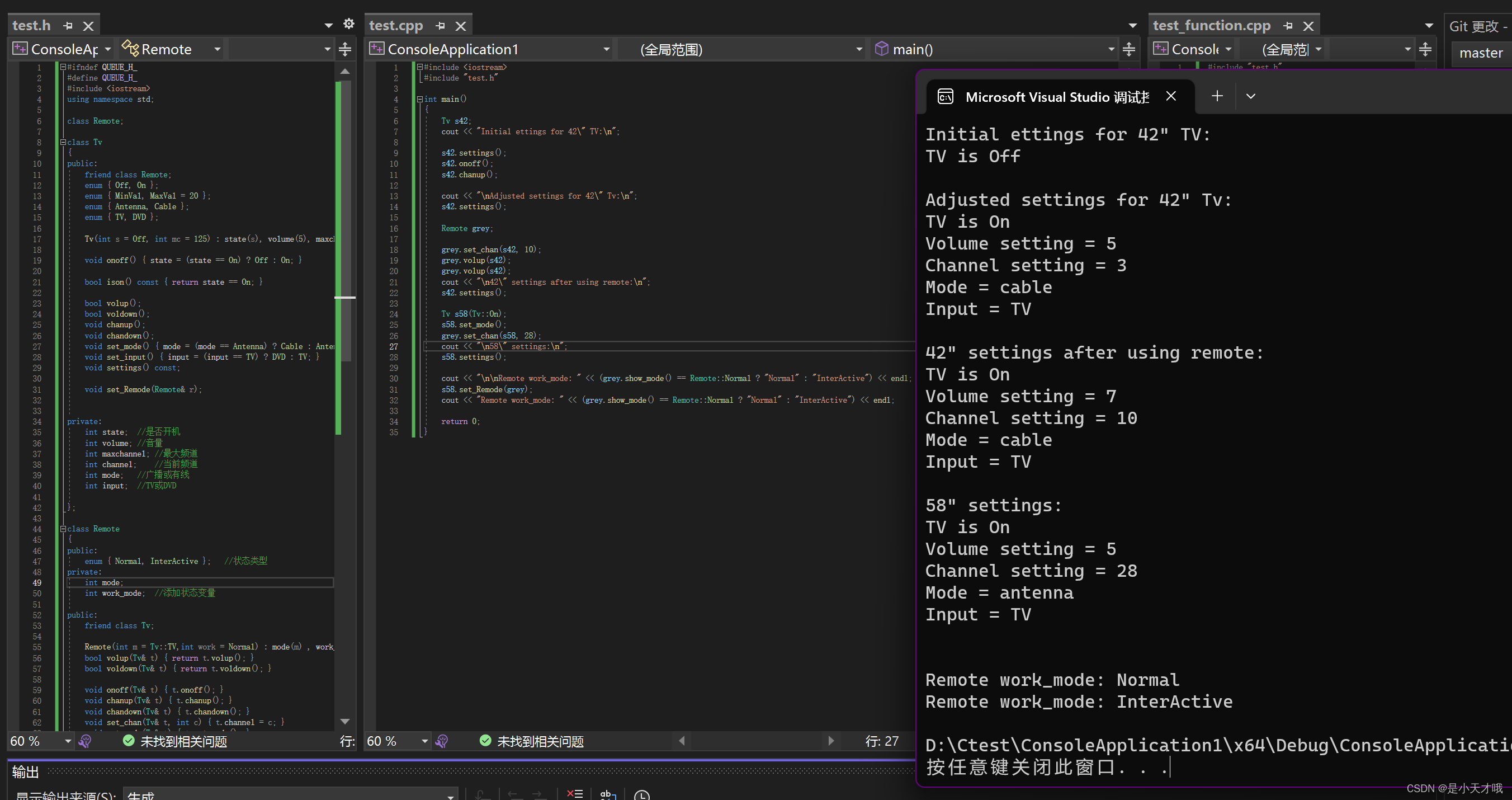Collapse the #include block in test.cpp
The height and width of the screenshot is (800, 1512).
tap(420, 67)
